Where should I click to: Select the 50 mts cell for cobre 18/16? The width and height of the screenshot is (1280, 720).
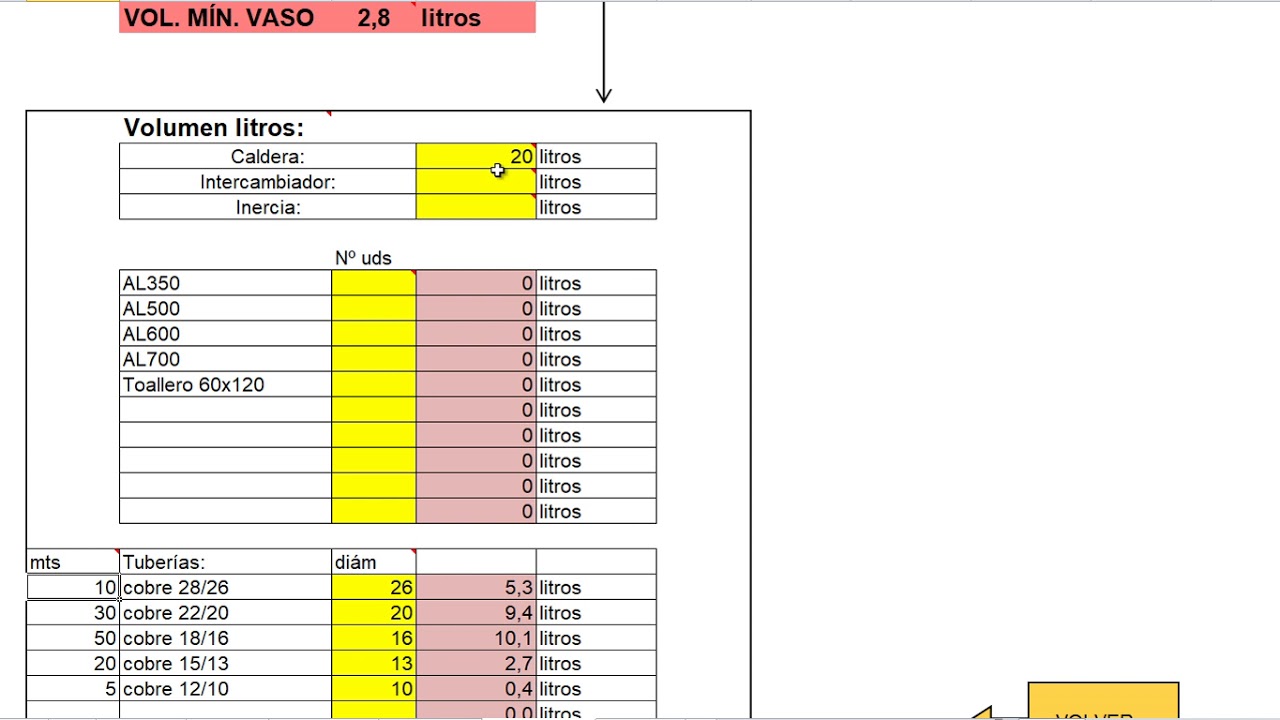point(73,638)
